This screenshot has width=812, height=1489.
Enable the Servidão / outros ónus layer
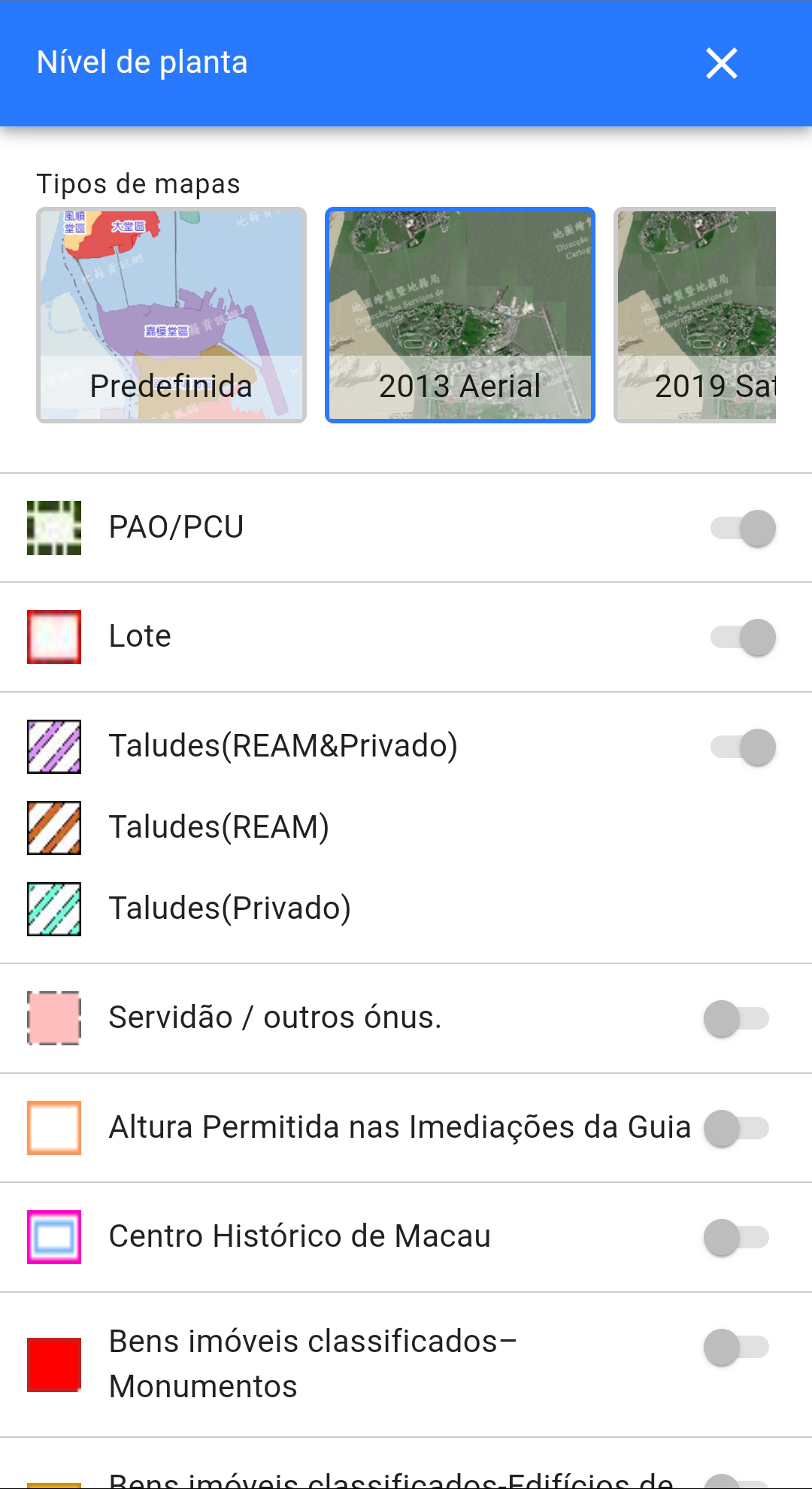pos(736,1018)
